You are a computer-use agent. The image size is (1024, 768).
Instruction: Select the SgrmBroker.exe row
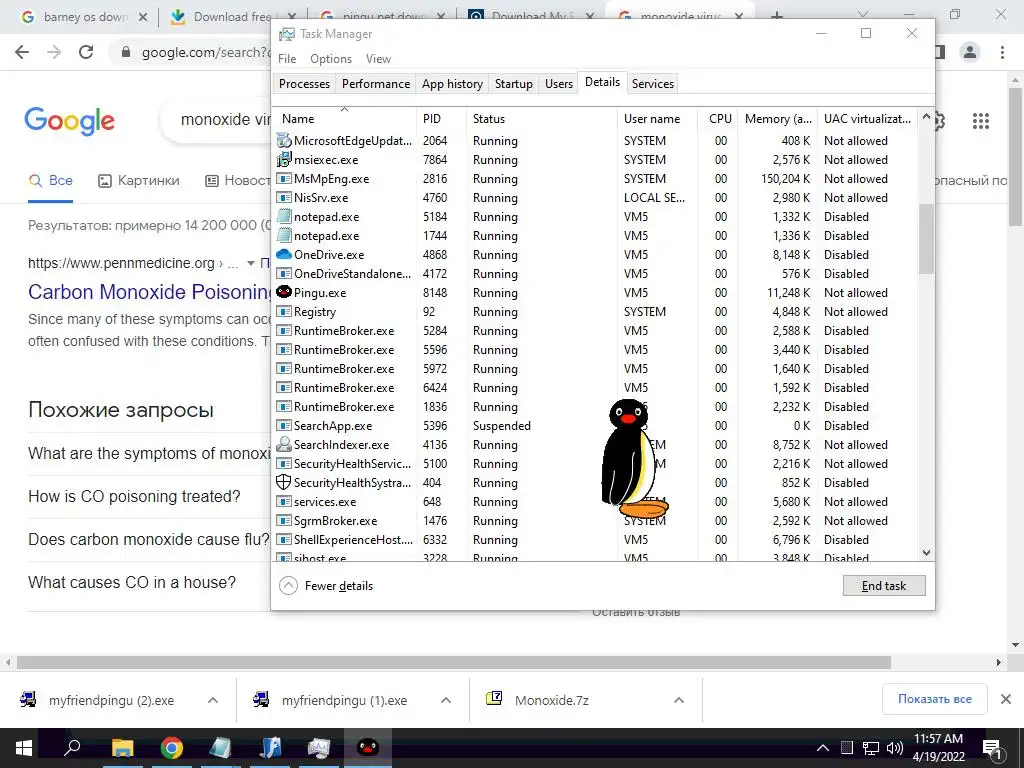(x=596, y=520)
